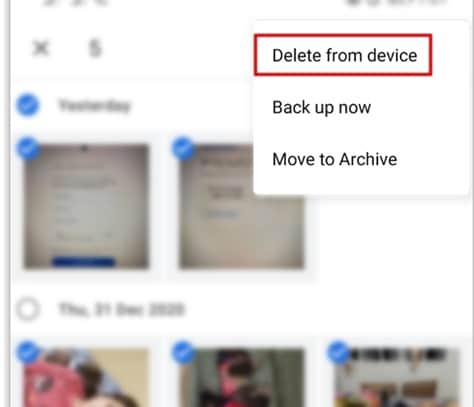Screen dimensions: 474x407
Task: Click the Yesterday date header label
Action: [95, 106]
